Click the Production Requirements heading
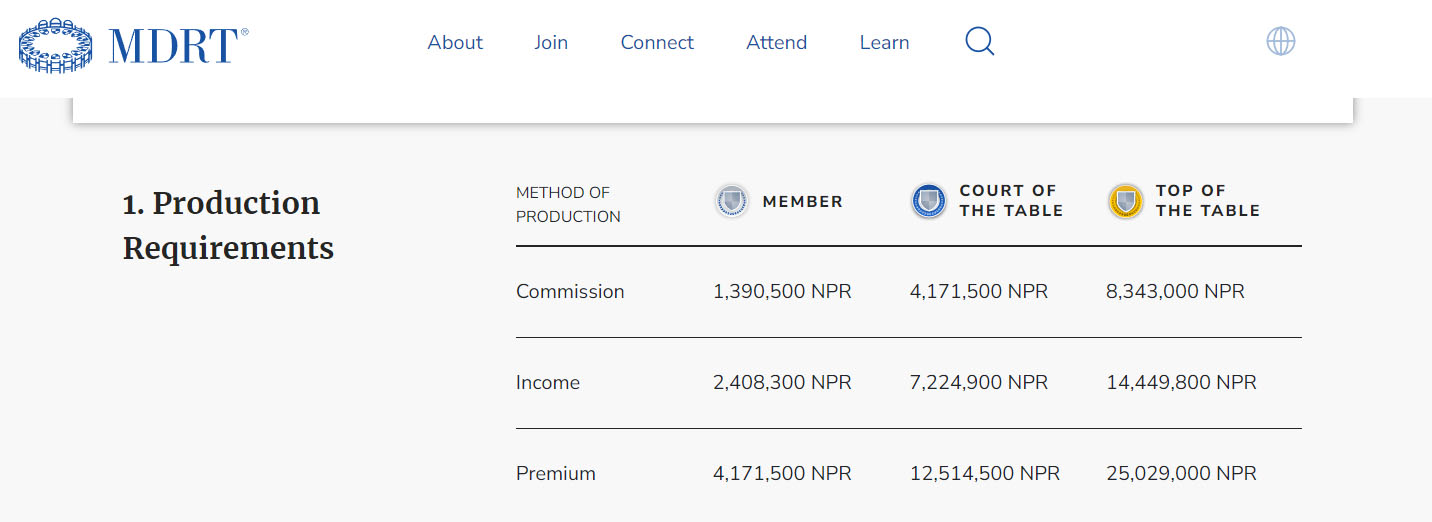The width and height of the screenshot is (1432, 522). pos(228,225)
